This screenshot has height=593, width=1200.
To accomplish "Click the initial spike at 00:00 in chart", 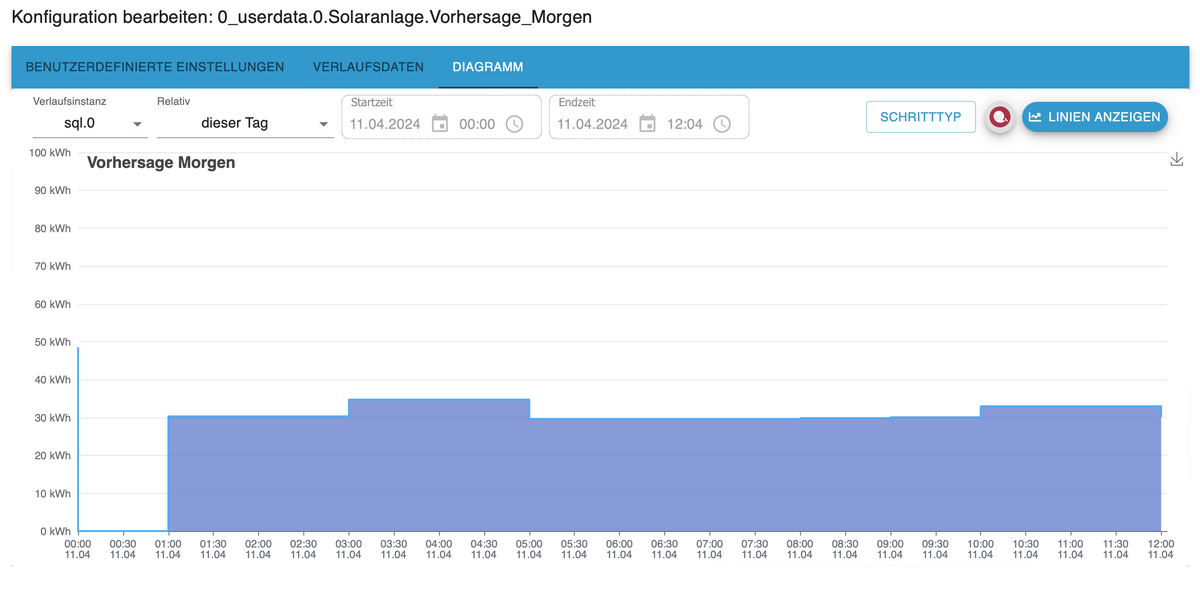I will [78, 440].
